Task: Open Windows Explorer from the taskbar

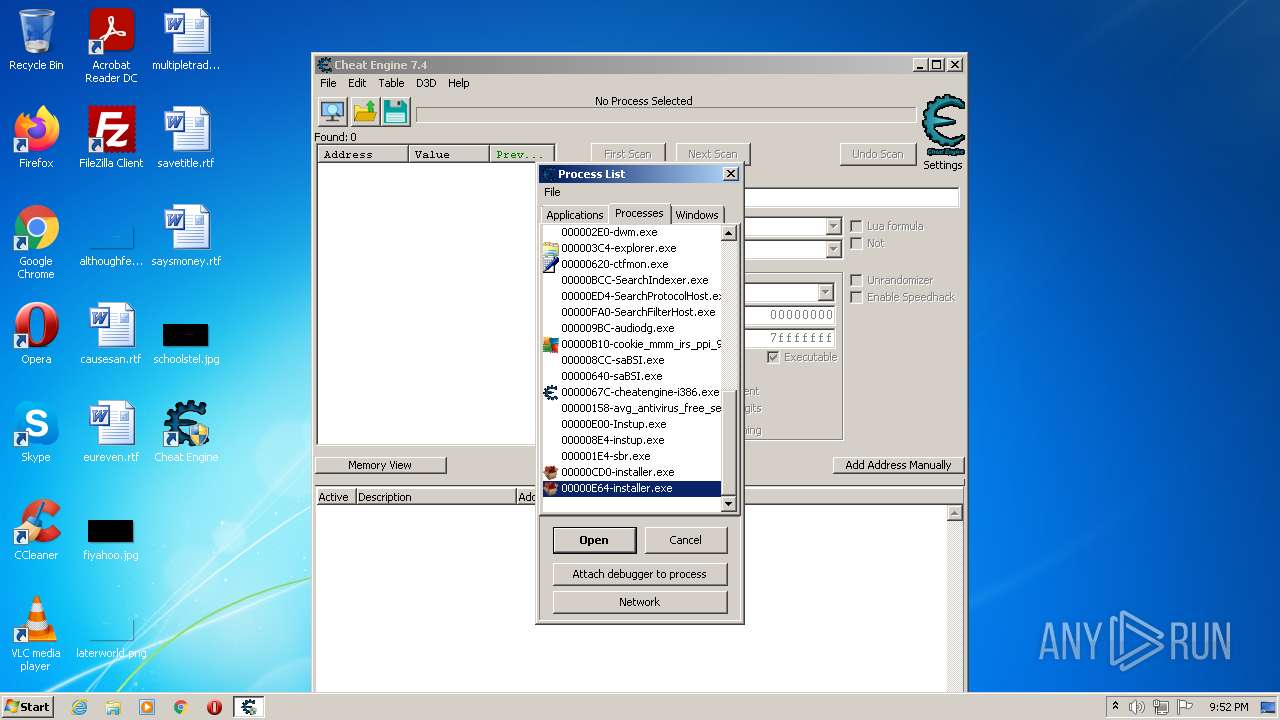Action: coord(113,707)
